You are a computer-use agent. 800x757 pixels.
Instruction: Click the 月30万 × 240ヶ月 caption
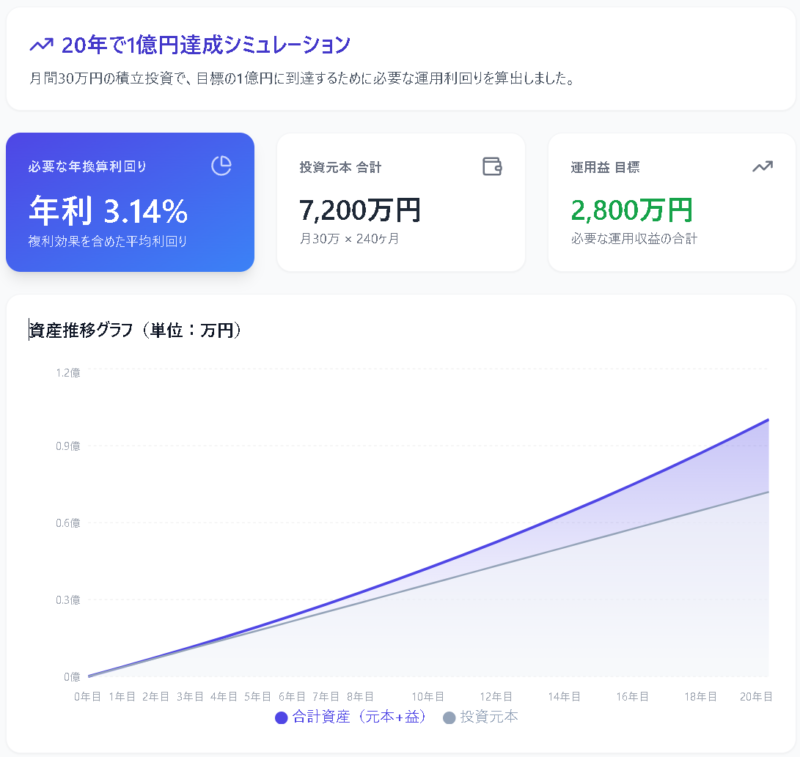pyautogui.click(x=349, y=240)
